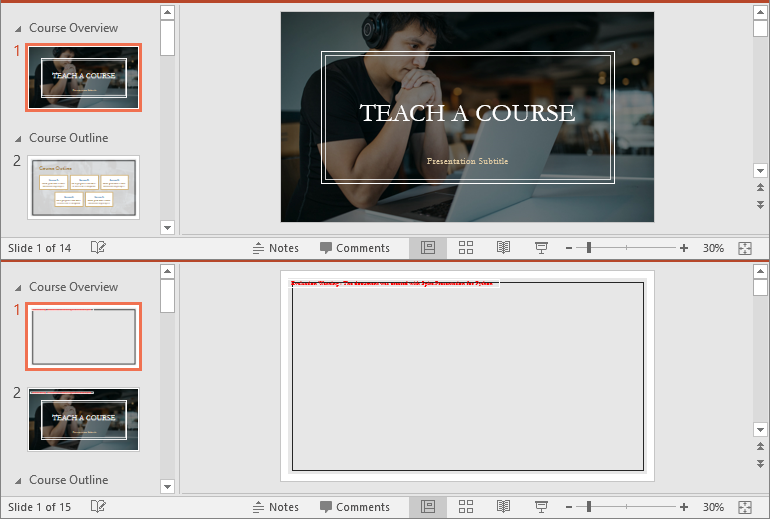Click 30% zoom level in bottom window

713,507
